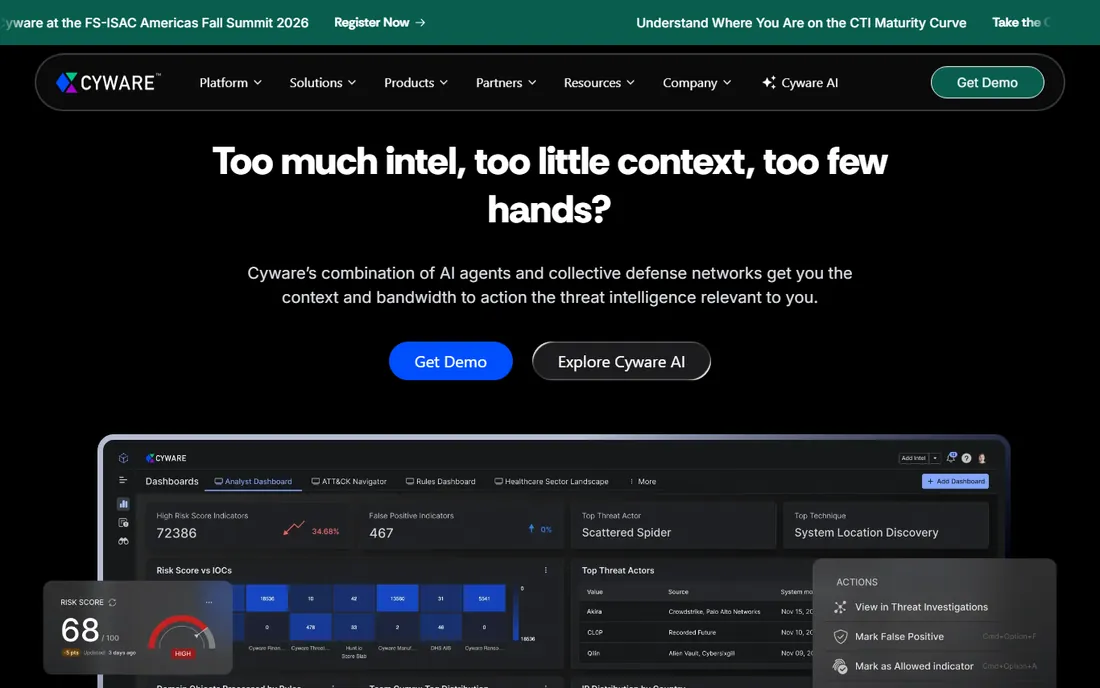Click the Scattered Spider top threat actor value
The image size is (1100, 688).
point(626,533)
